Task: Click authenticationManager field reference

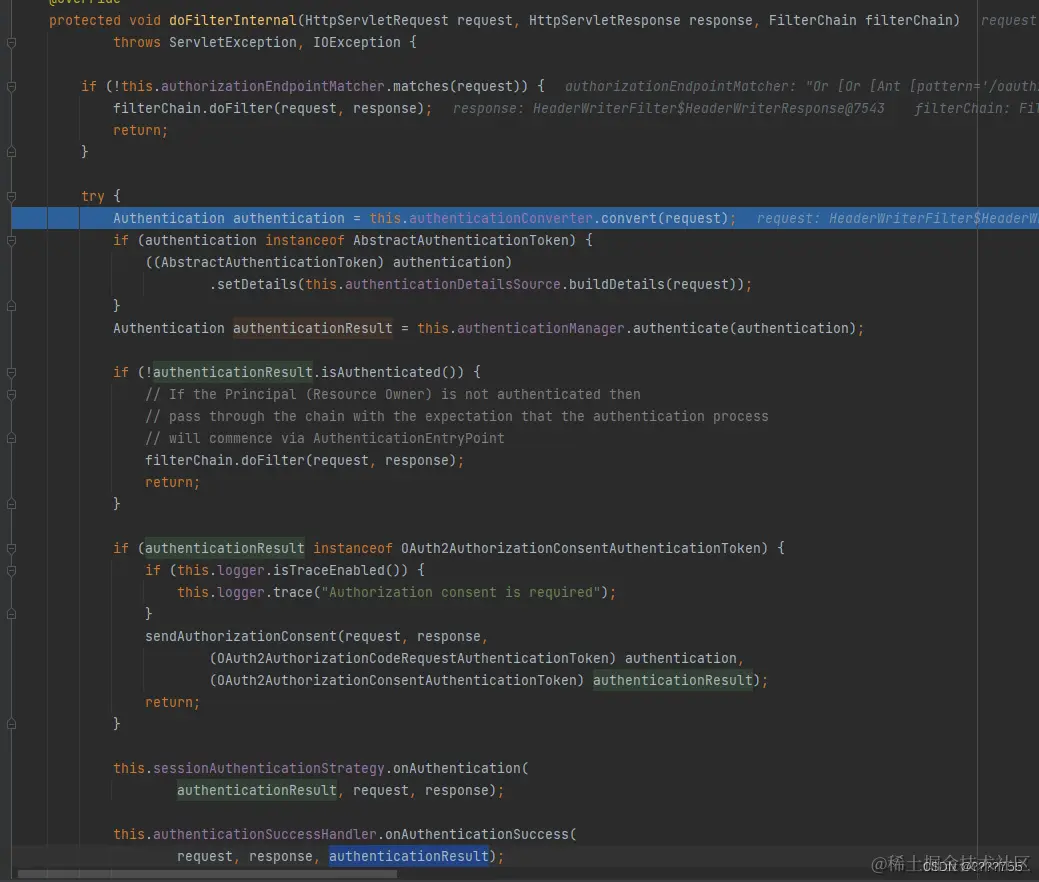Action: pyautogui.click(x=541, y=328)
